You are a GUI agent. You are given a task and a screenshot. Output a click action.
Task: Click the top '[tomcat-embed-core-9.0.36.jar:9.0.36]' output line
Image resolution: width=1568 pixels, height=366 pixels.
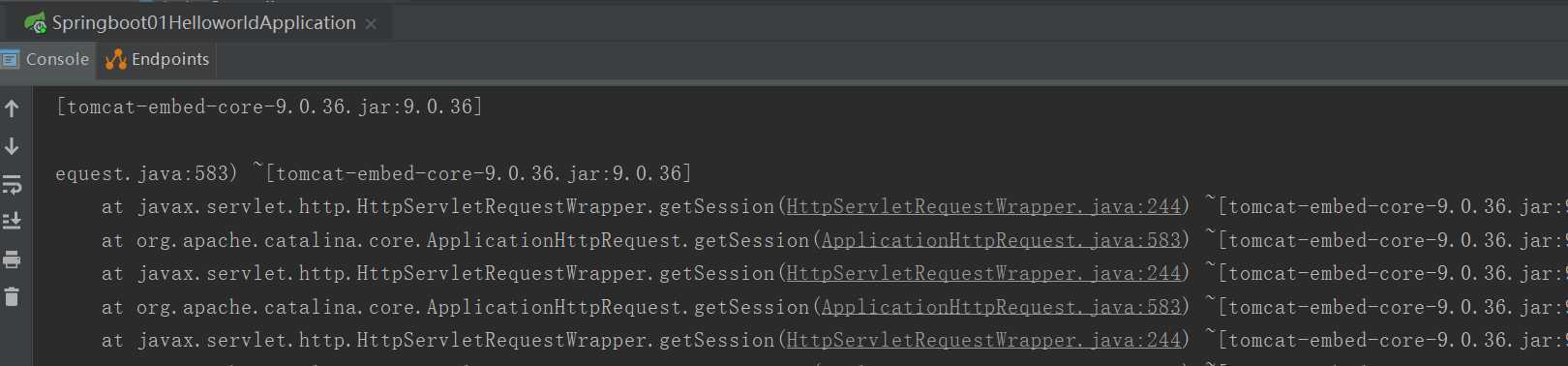pyautogui.click(x=269, y=107)
